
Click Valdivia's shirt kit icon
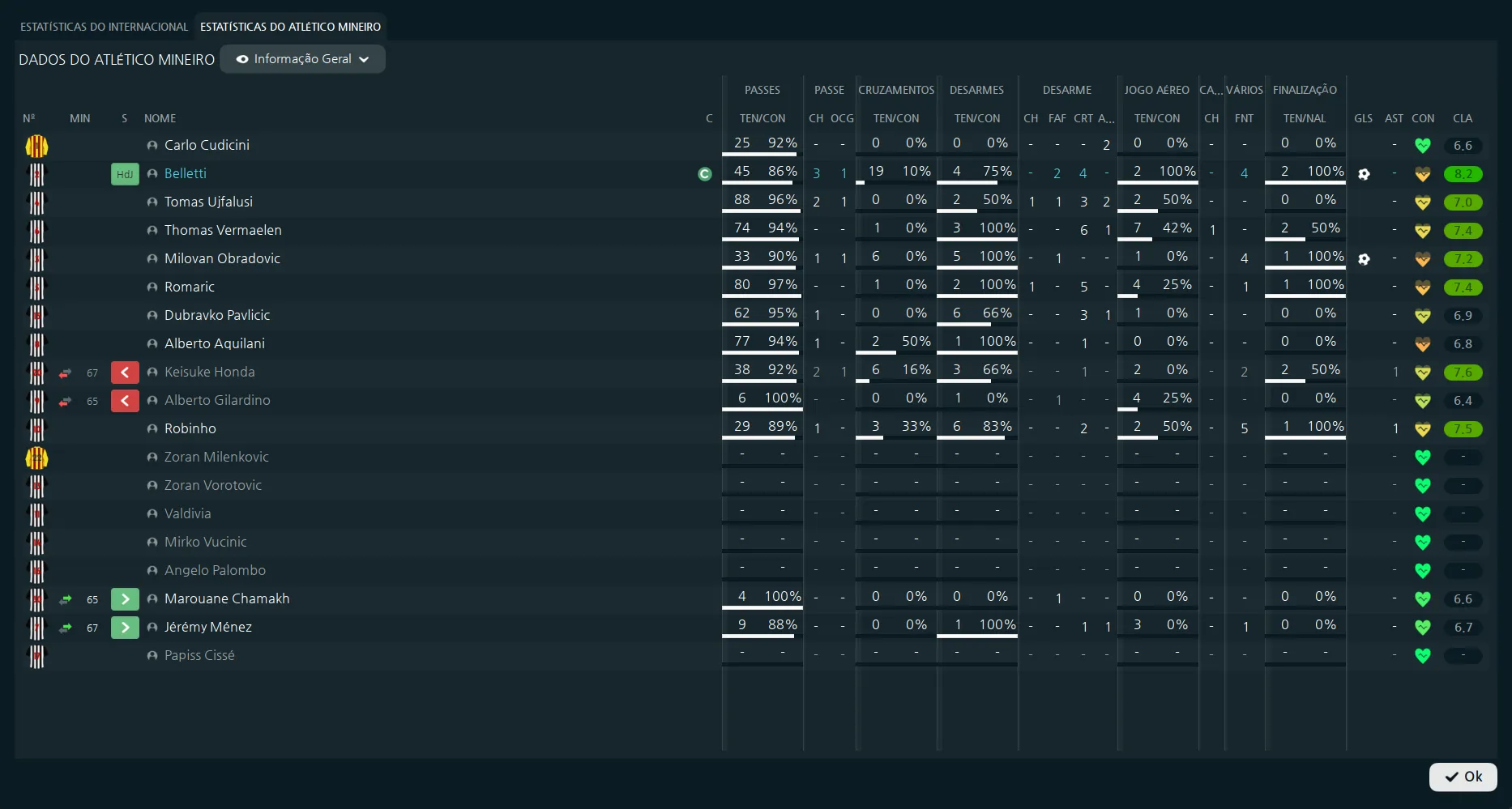[x=36, y=514]
